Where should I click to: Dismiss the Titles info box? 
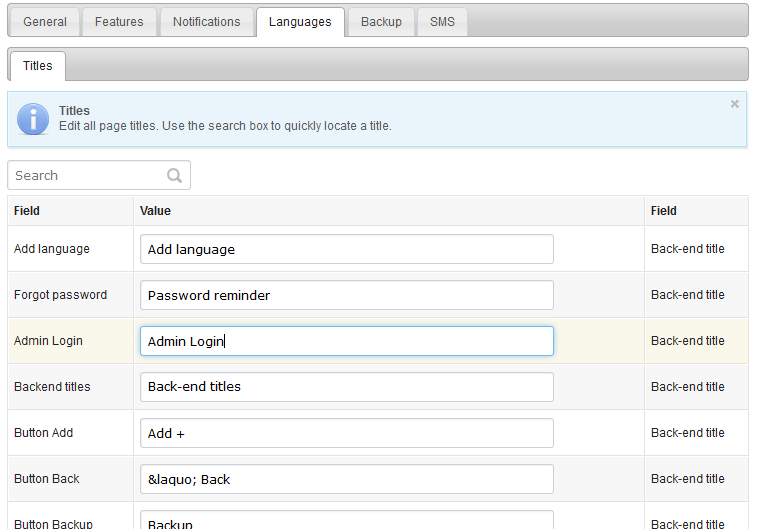735,104
